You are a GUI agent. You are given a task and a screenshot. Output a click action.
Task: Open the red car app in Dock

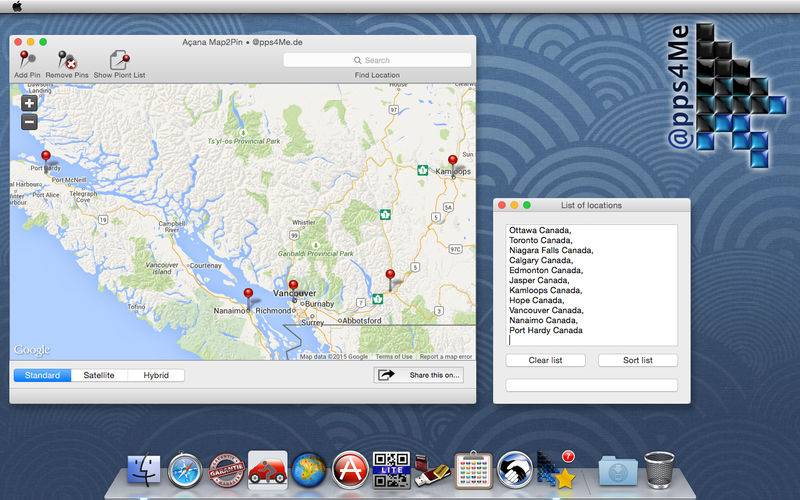(268, 470)
